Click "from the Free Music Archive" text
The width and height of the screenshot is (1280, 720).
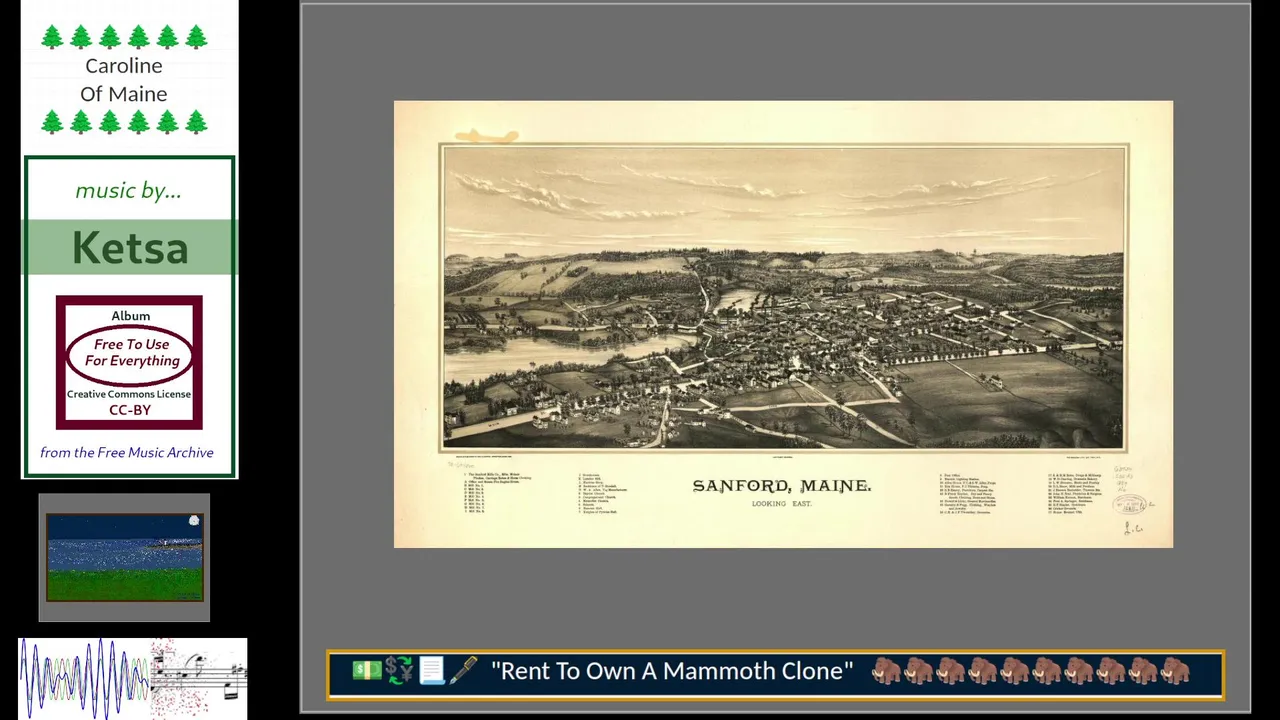pyautogui.click(x=127, y=453)
